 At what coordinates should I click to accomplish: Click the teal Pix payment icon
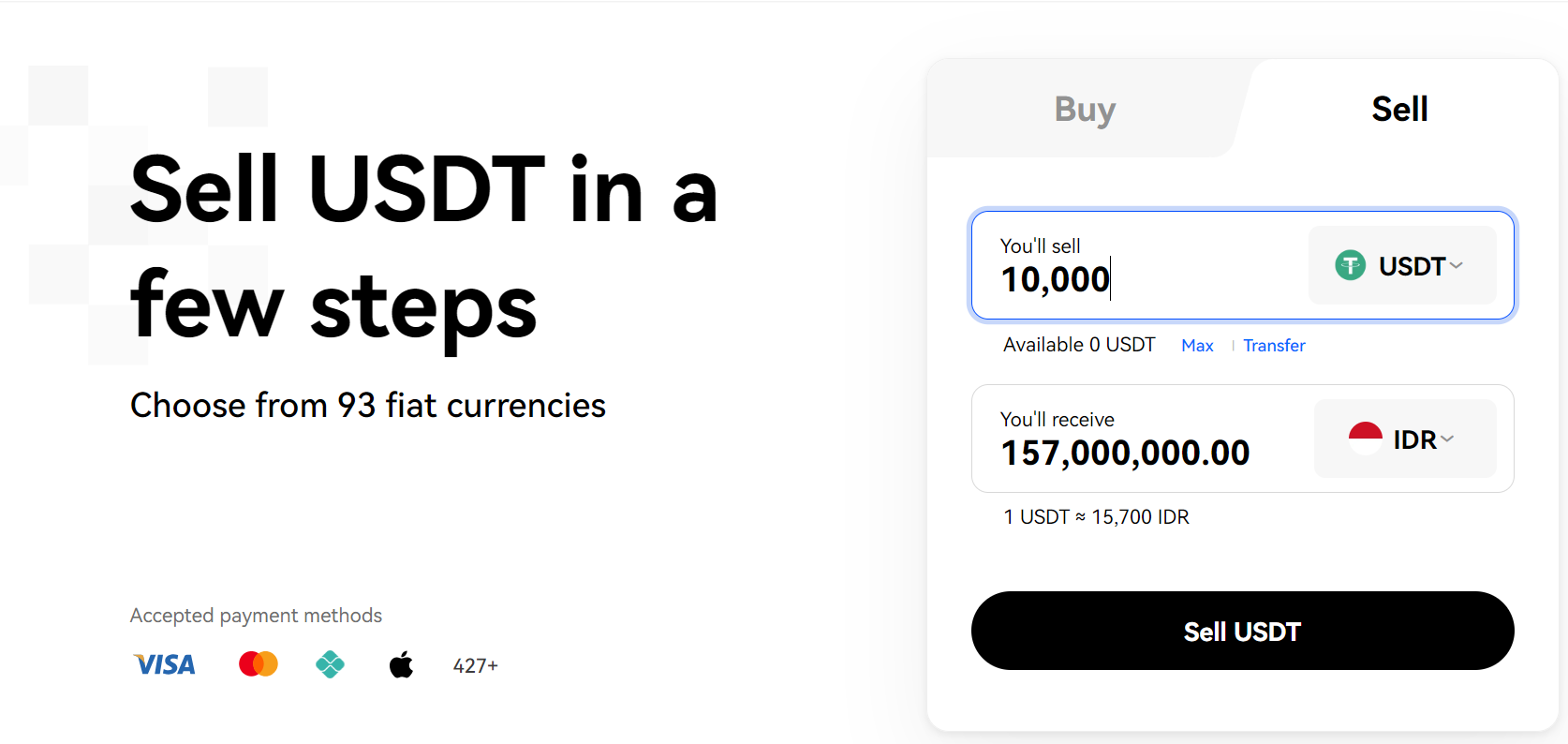click(330, 665)
